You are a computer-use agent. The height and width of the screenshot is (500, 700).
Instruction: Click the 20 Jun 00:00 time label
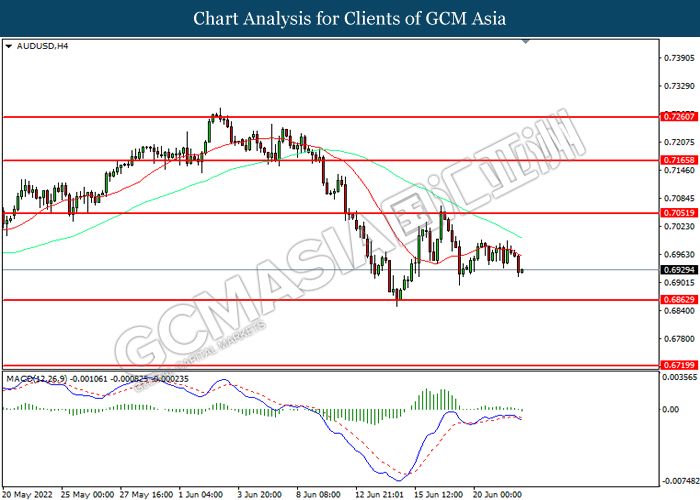[x=497, y=494]
